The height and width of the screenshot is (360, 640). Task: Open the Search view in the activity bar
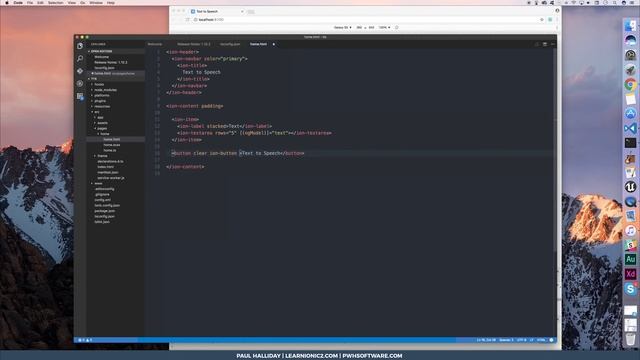coord(80,58)
